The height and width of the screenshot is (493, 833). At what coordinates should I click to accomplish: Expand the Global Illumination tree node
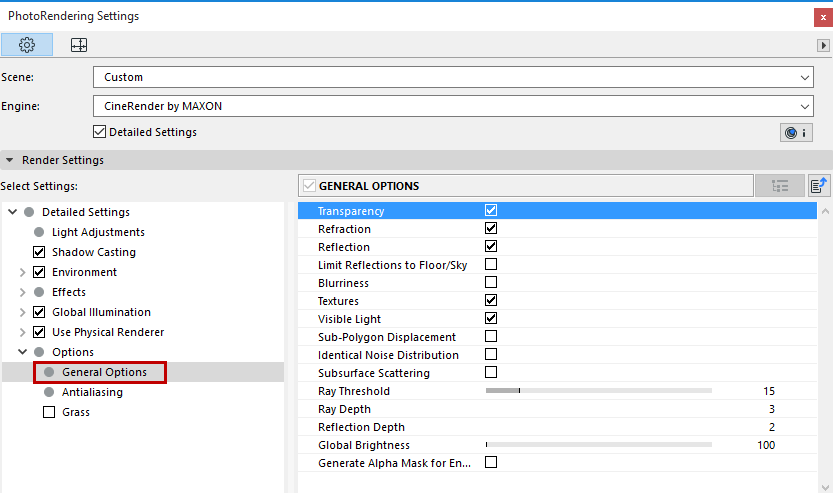tap(23, 312)
